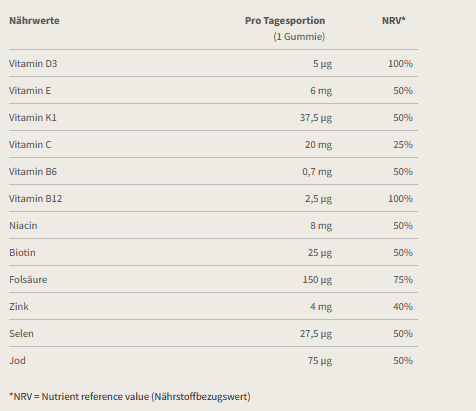The image size is (476, 411).
Task: Click the Biotin row label
Action: (x=22, y=252)
